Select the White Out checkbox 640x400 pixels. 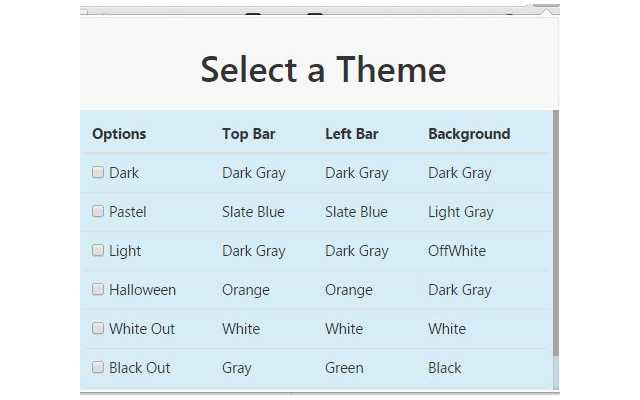click(x=98, y=329)
